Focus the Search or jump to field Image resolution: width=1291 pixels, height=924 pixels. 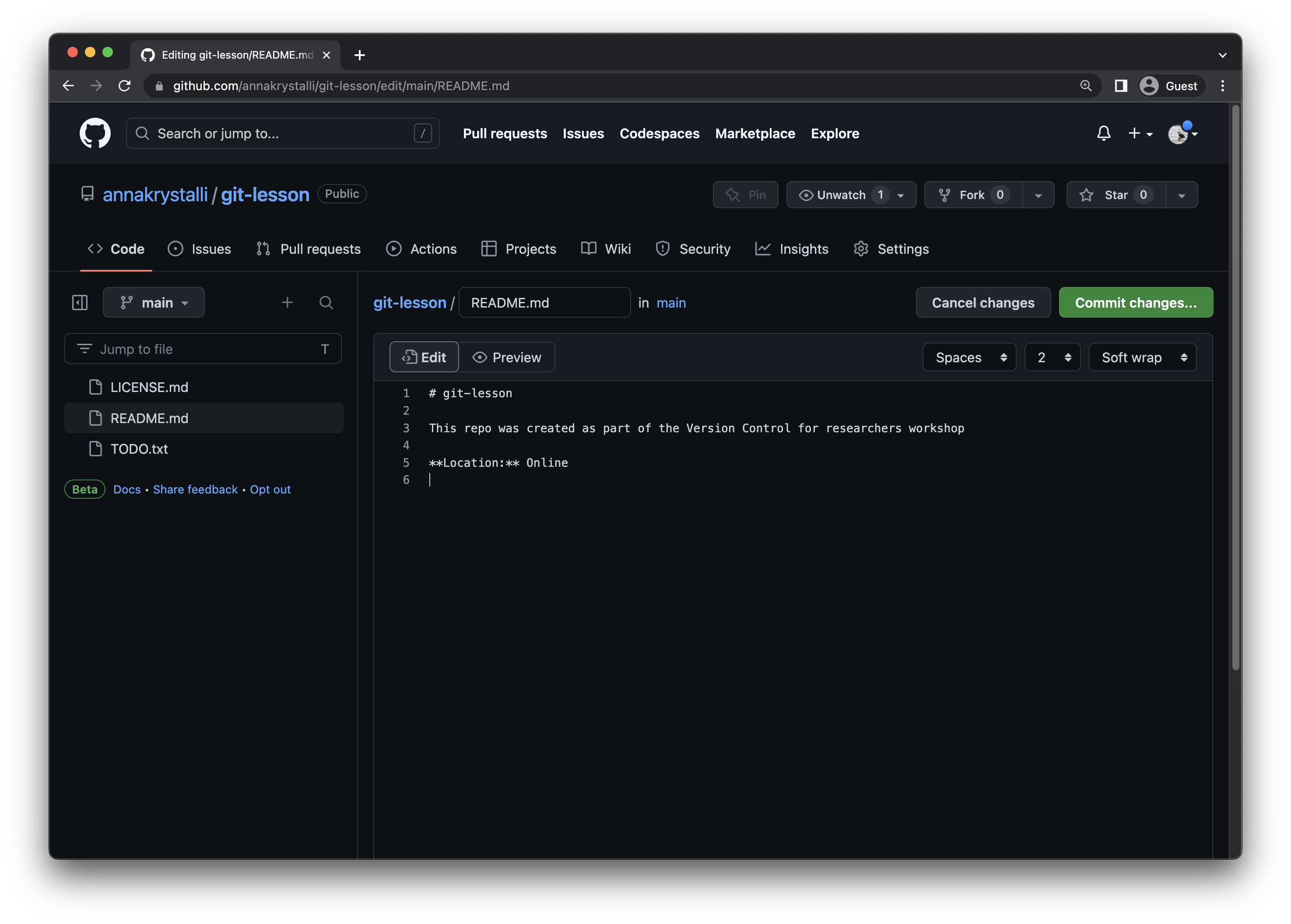click(282, 133)
